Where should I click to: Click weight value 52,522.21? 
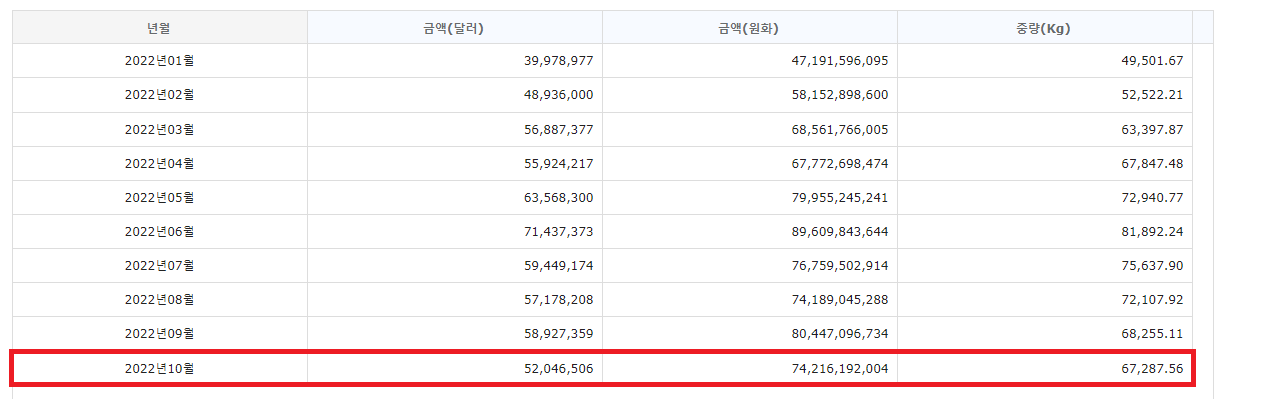coord(1153,95)
